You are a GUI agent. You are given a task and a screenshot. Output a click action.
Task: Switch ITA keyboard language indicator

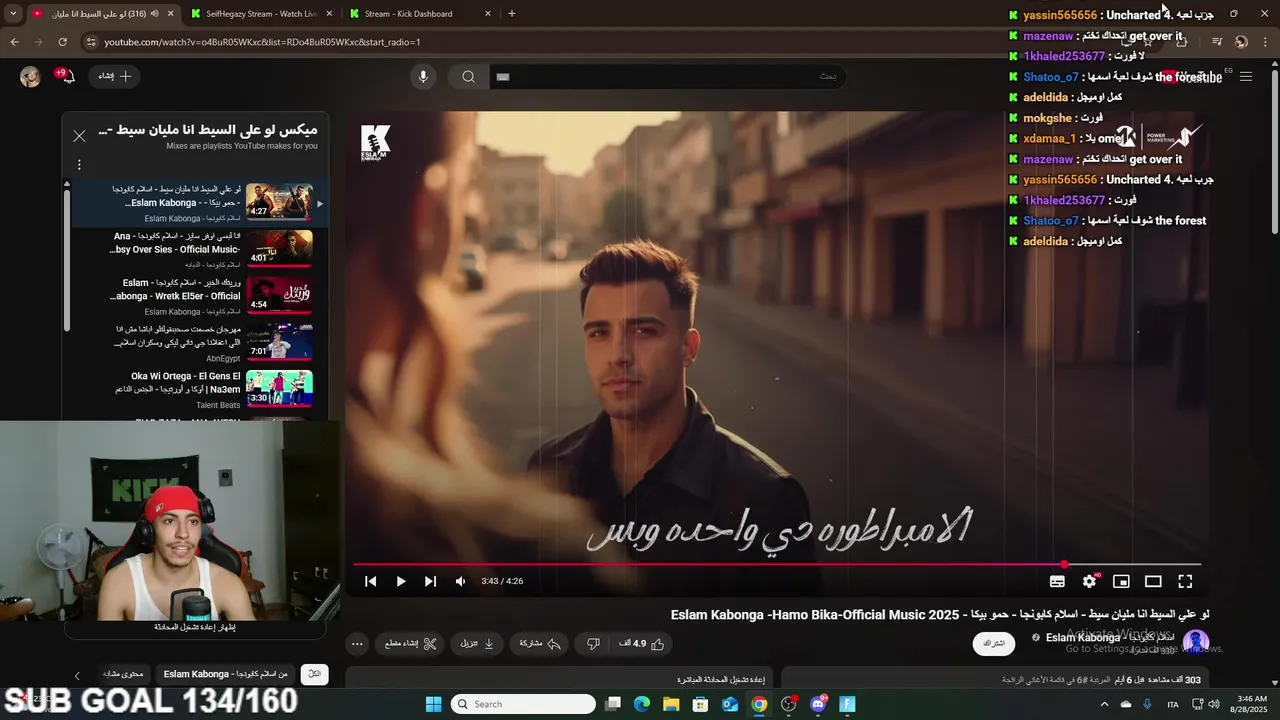[x=1173, y=704]
